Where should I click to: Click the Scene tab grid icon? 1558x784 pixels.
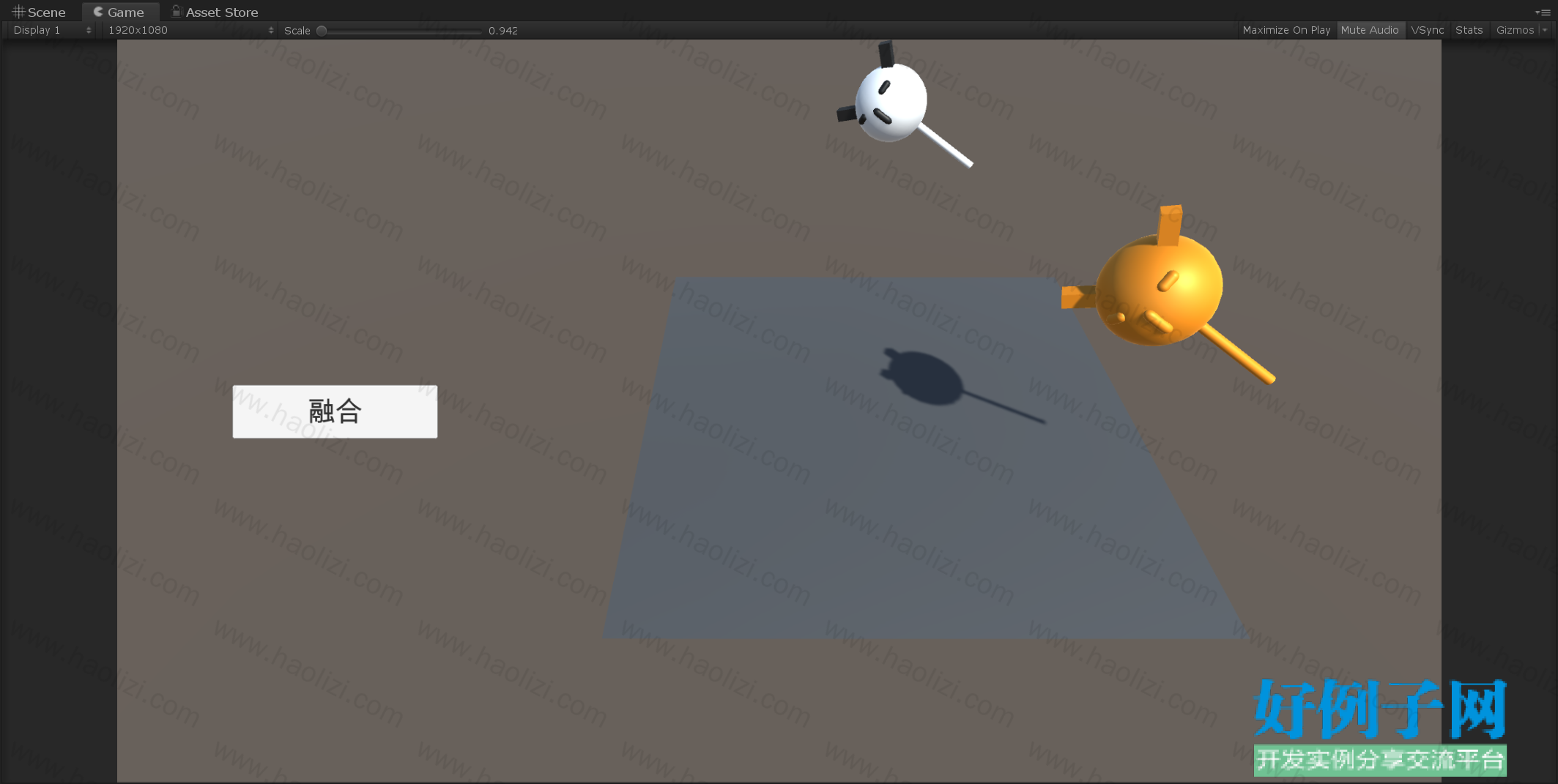coord(18,12)
